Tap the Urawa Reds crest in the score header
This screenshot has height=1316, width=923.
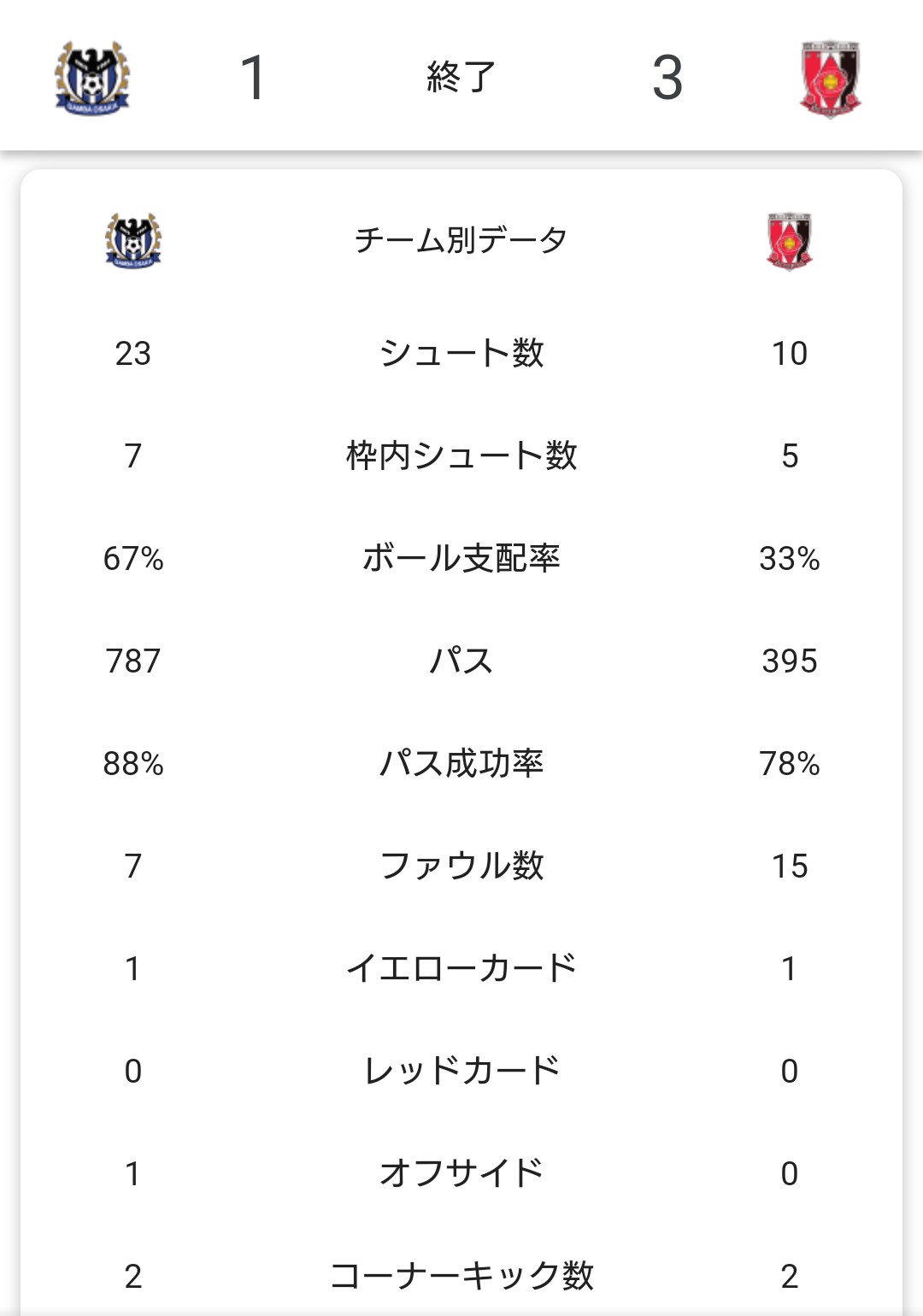pyautogui.click(x=830, y=78)
